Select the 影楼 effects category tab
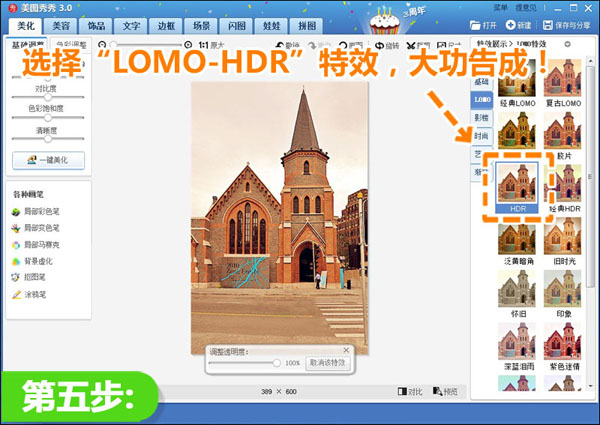Image resolution: width=600 pixels, height=425 pixels. click(x=481, y=117)
